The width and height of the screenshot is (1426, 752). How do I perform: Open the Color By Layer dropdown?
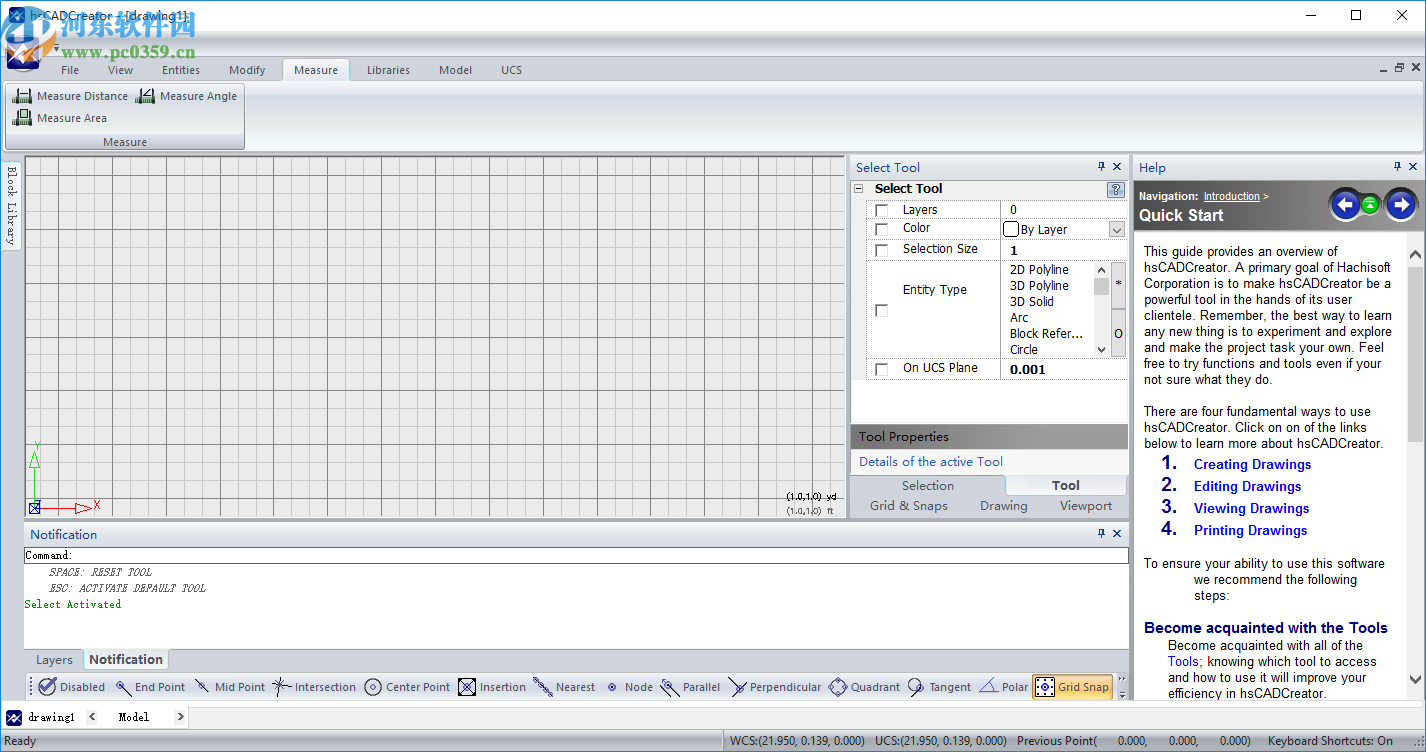tap(1117, 229)
